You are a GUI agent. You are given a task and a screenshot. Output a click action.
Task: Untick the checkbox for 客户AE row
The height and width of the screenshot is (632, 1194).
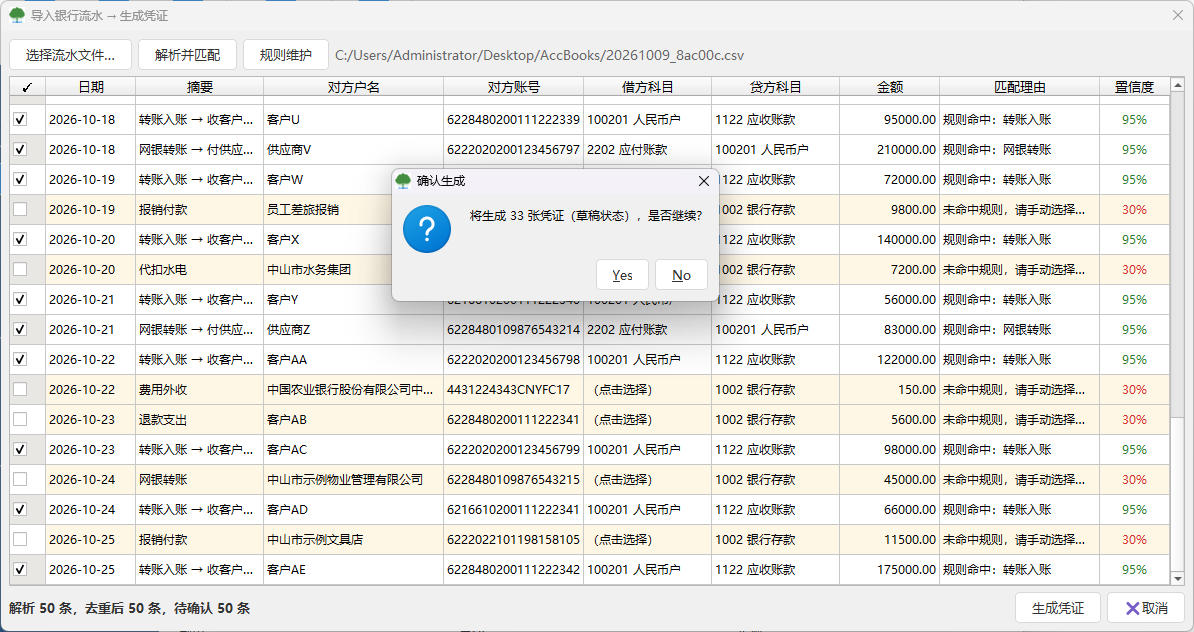21,570
